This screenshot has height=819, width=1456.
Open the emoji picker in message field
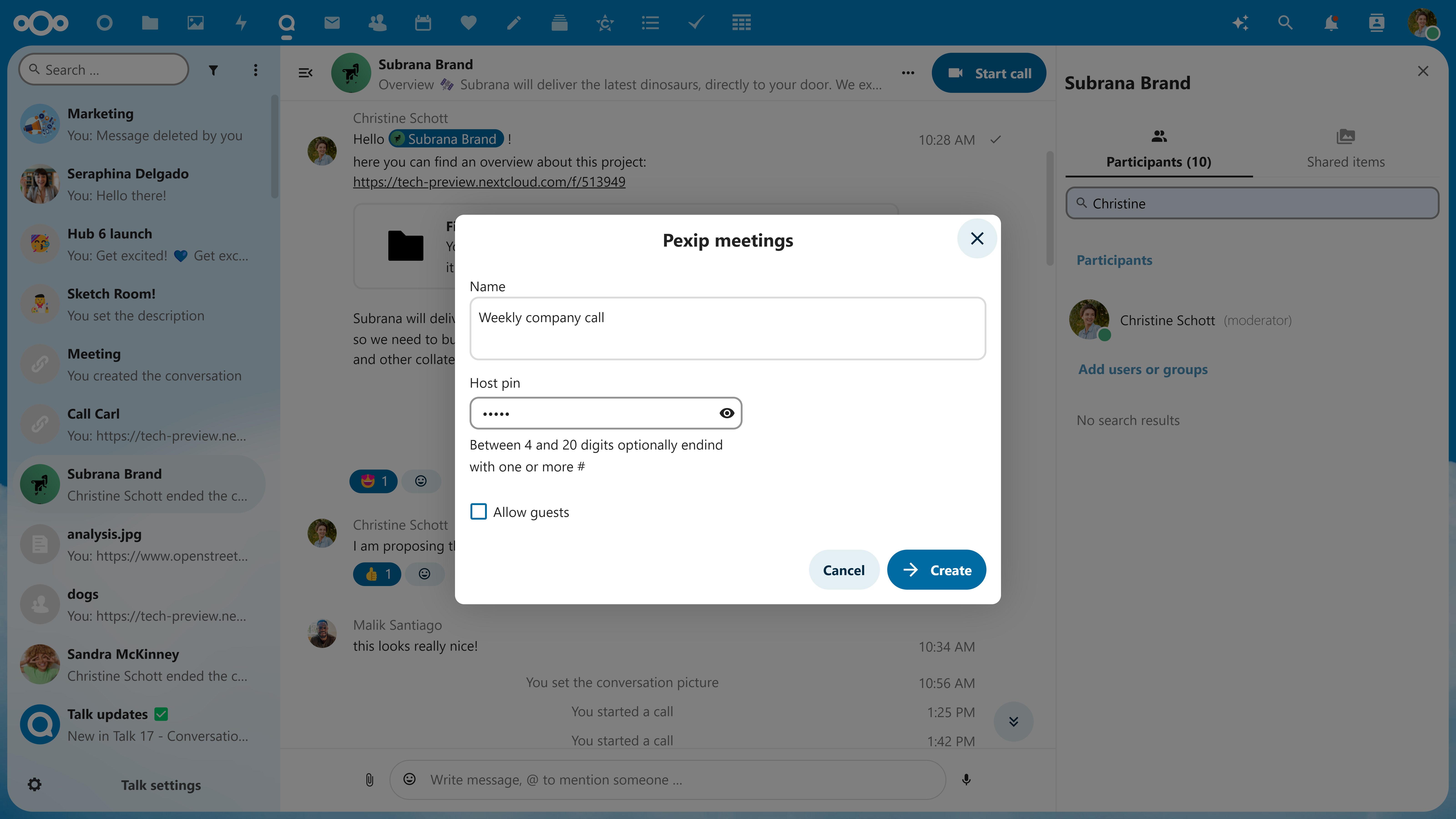410,779
